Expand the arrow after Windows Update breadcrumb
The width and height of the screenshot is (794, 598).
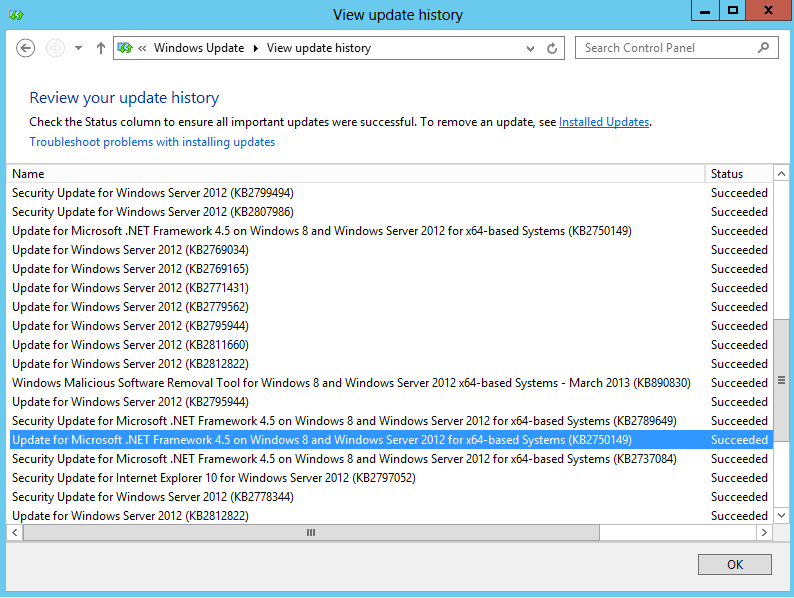[256, 48]
